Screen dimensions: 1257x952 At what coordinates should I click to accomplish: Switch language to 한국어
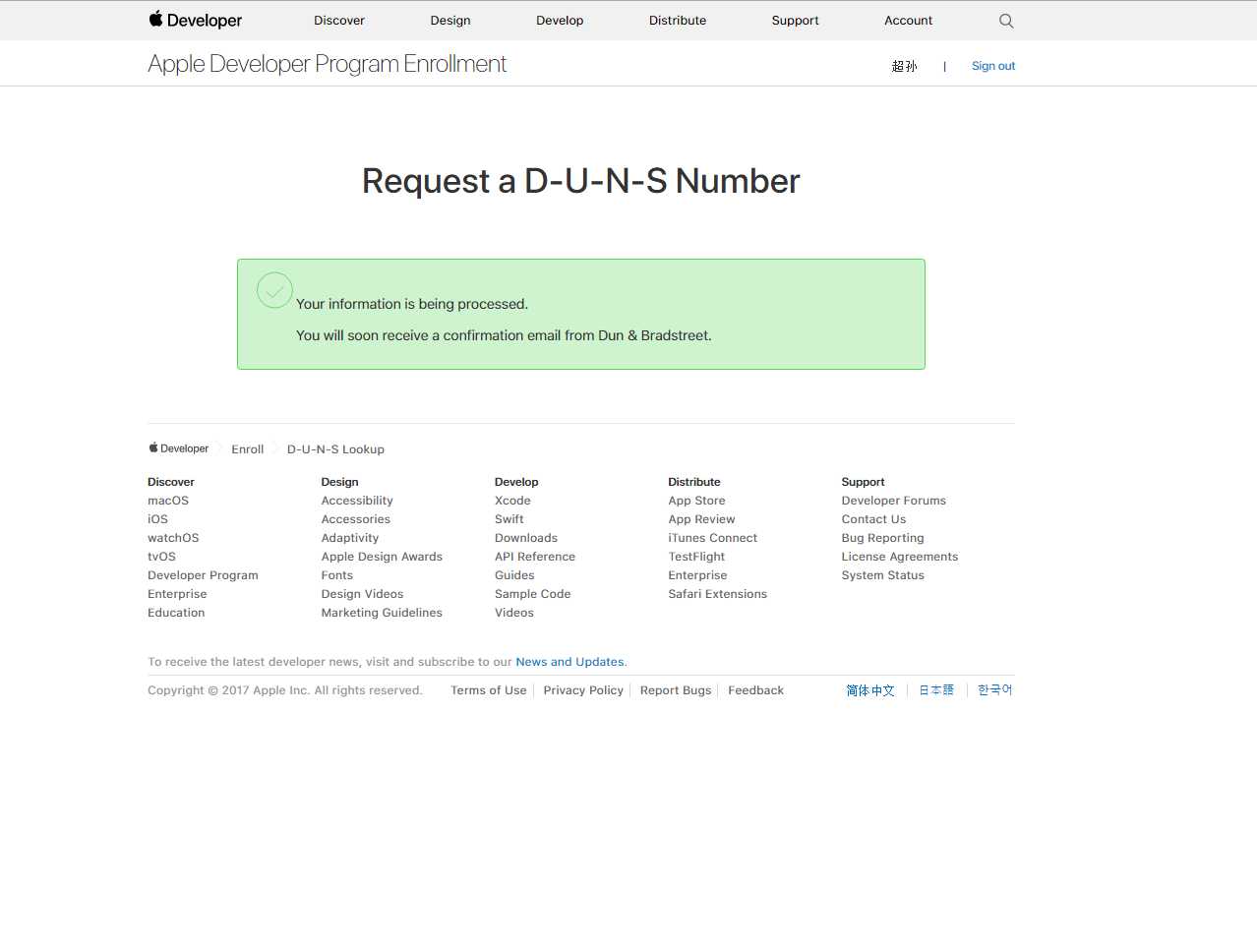pyautogui.click(x=994, y=690)
